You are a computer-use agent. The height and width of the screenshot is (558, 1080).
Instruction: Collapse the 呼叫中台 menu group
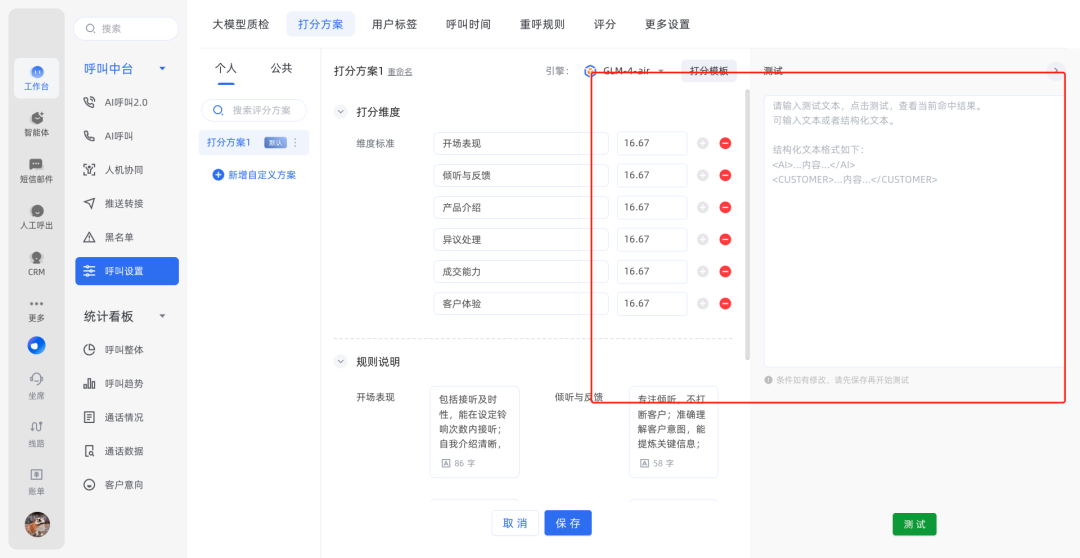pos(162,69)
